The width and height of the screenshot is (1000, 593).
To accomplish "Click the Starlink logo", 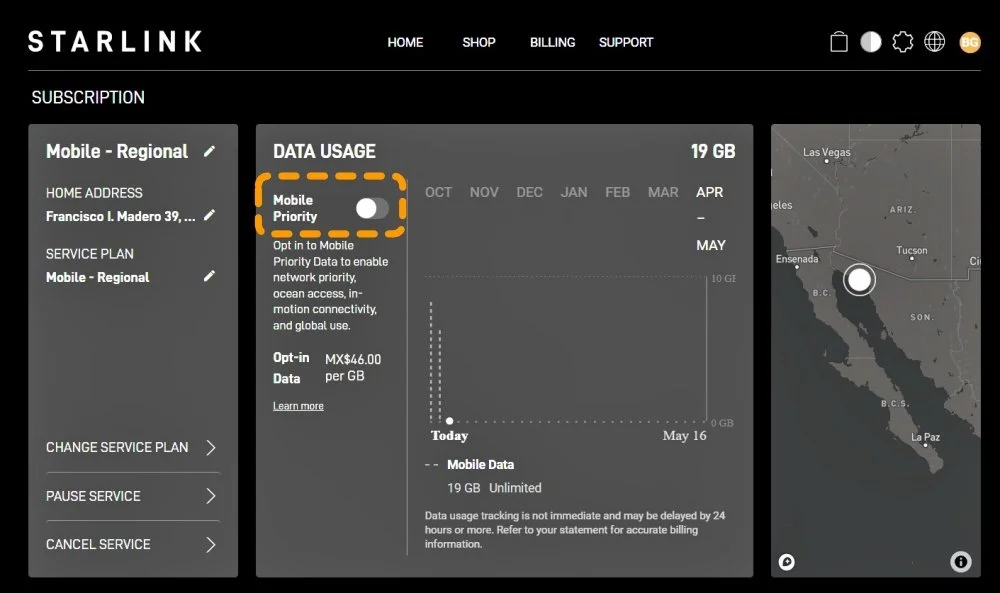I will tap(115, 42).
